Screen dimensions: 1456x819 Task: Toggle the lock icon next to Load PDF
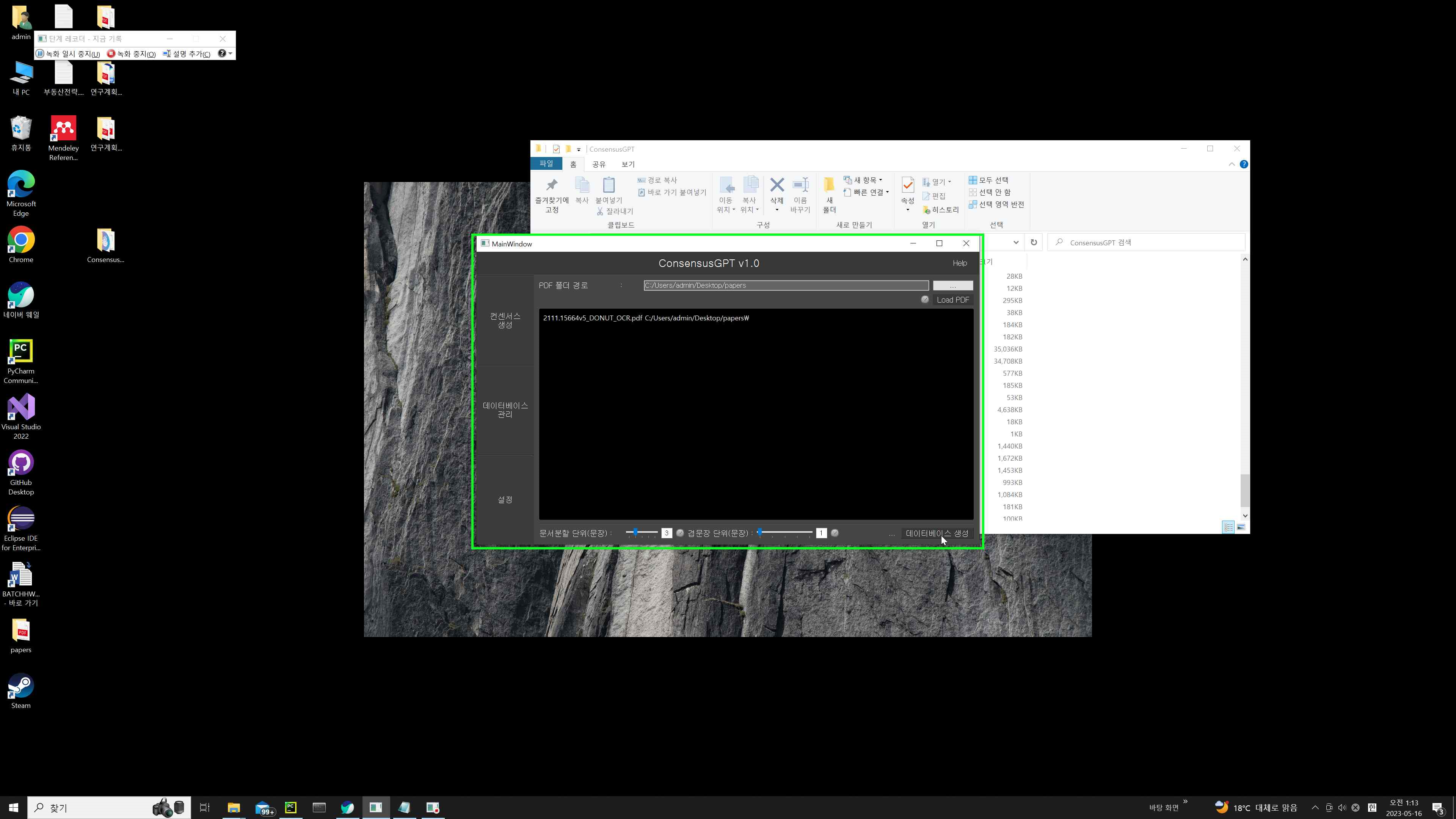[x=925, y=300]
